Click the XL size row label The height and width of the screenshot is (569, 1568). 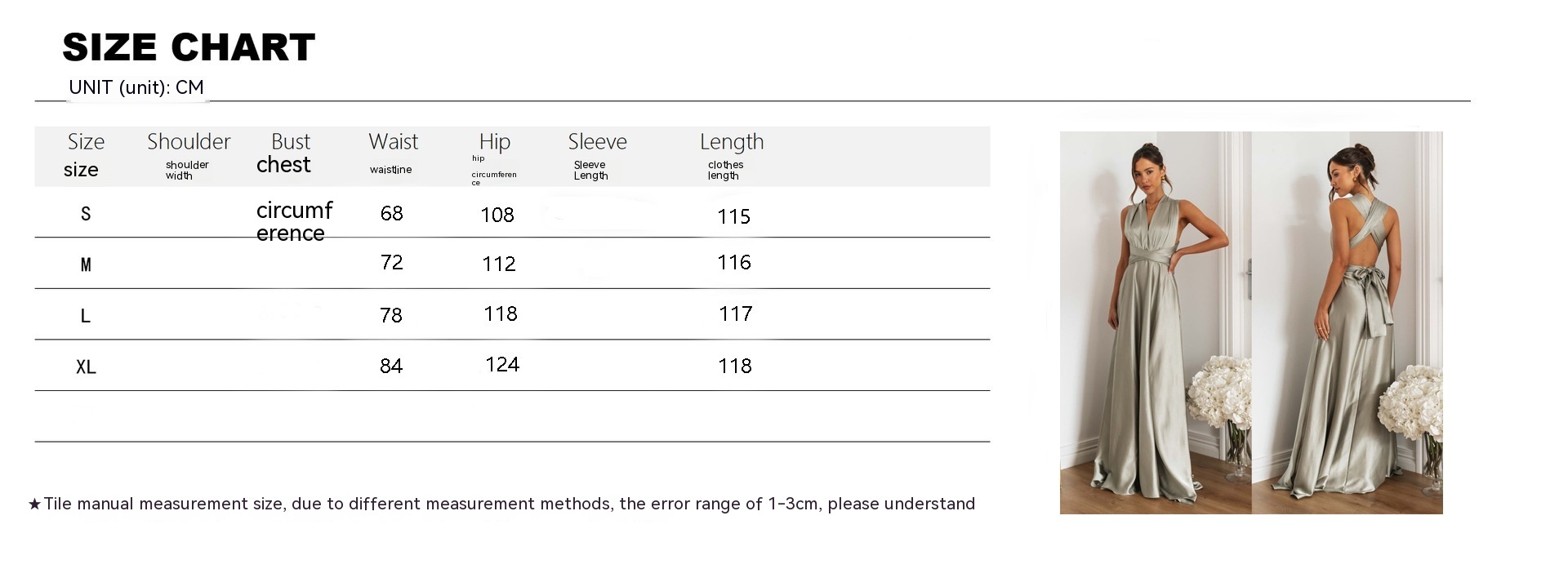click(x=86, y=367)
